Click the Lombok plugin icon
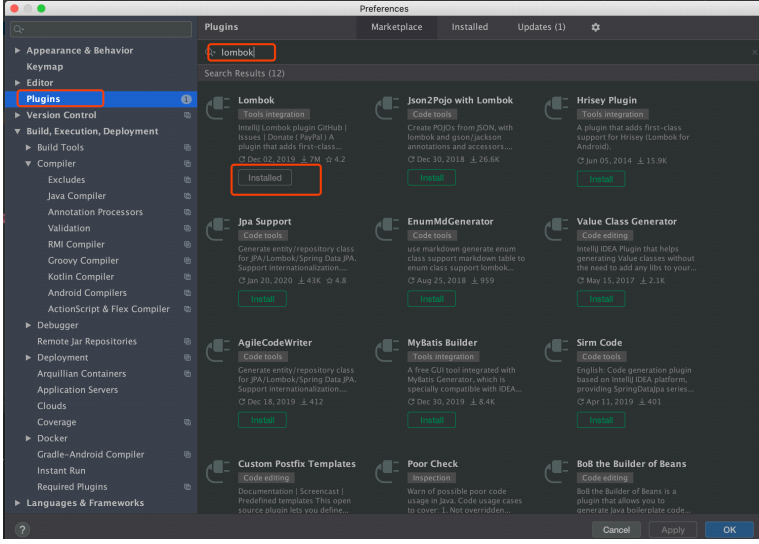The image size is (759, 544). [x=218, y=107]
